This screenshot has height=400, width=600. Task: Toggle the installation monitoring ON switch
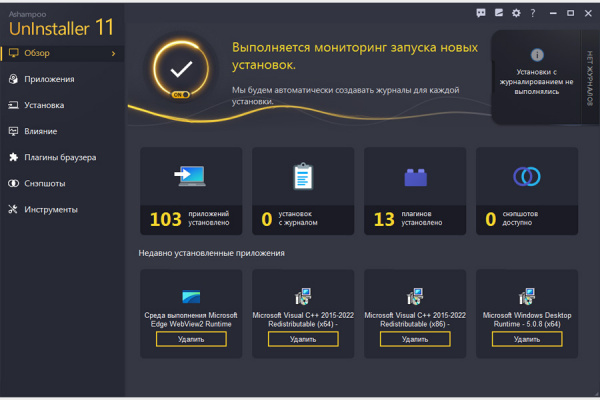[181, 95]
